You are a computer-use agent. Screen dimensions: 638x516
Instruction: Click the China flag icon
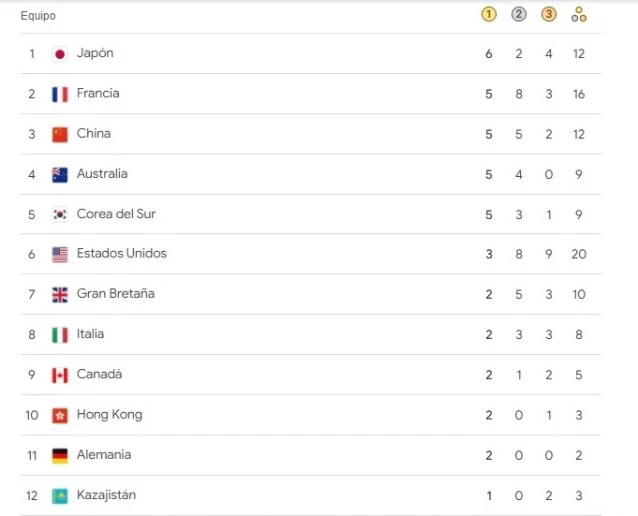point(60,134)
